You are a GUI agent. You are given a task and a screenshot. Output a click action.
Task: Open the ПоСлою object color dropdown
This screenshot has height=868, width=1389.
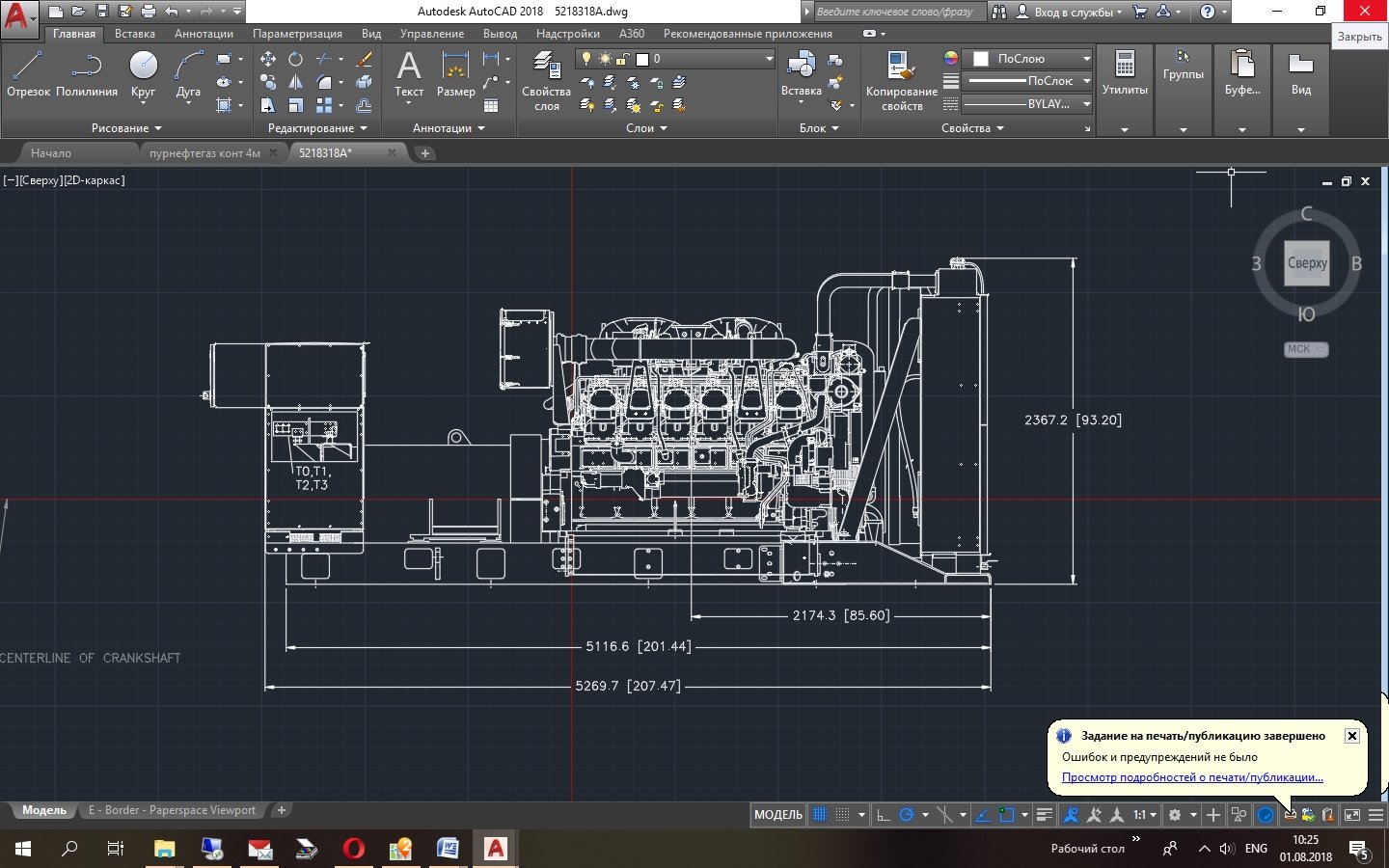[1028, 59]
